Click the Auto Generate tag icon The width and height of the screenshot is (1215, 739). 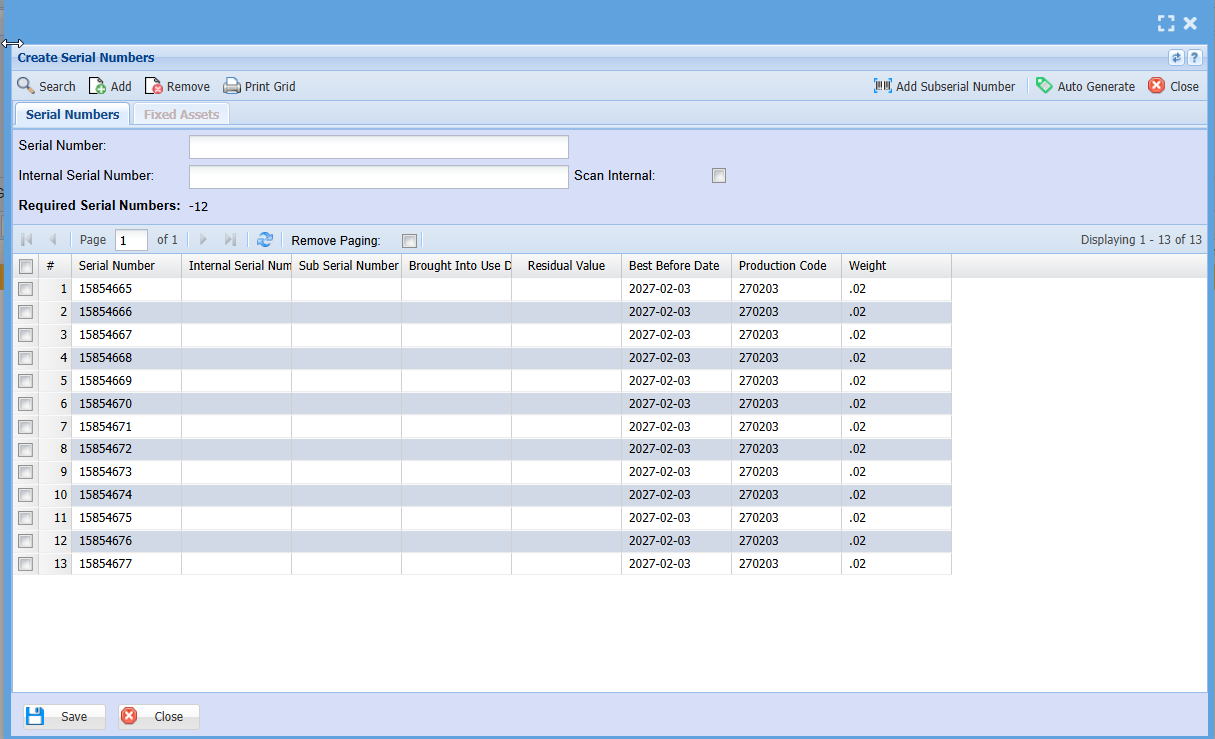point(1044,86)
